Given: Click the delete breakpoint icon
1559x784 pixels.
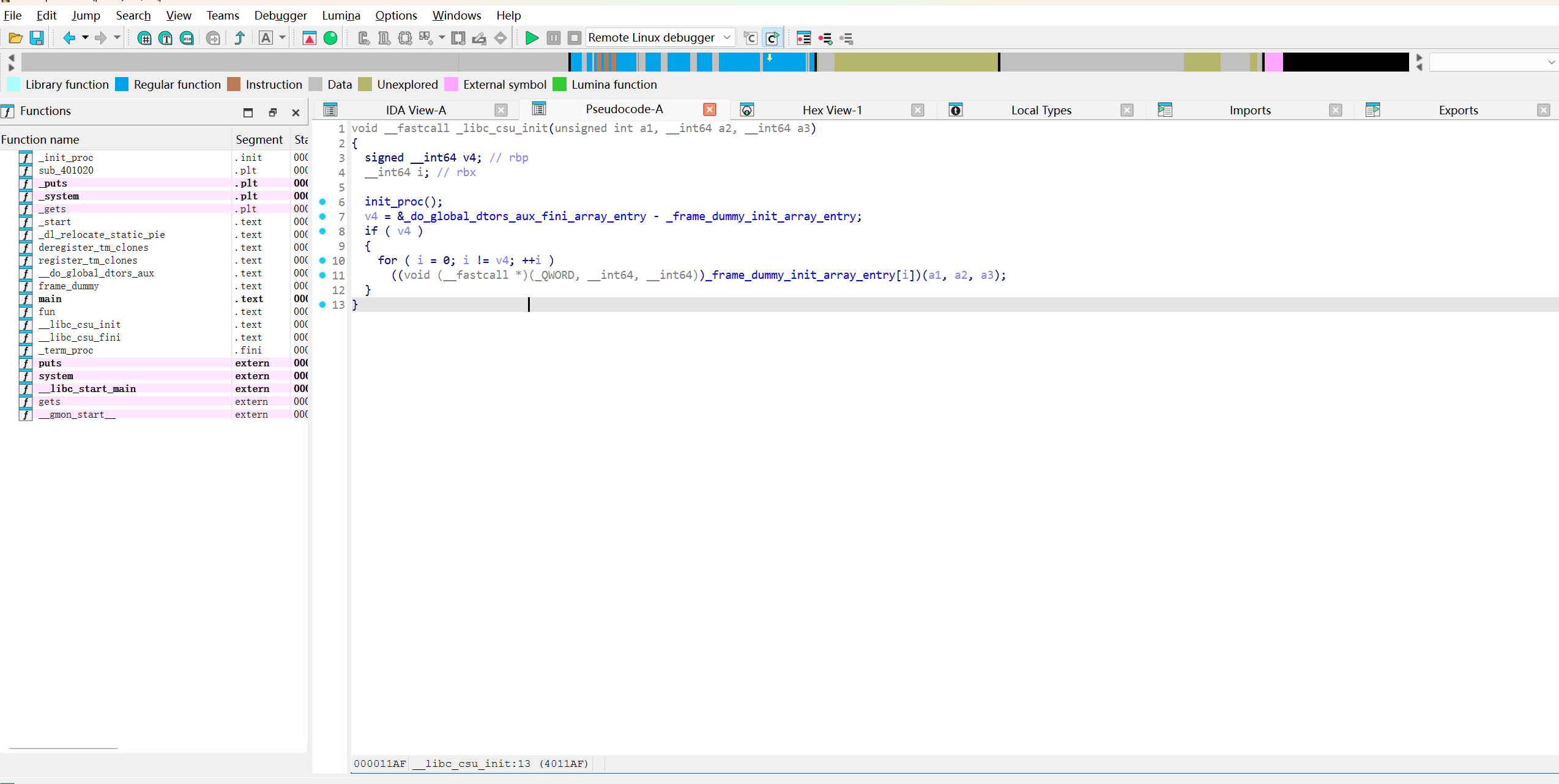Looking at the screenshot, I should [847, 39].
